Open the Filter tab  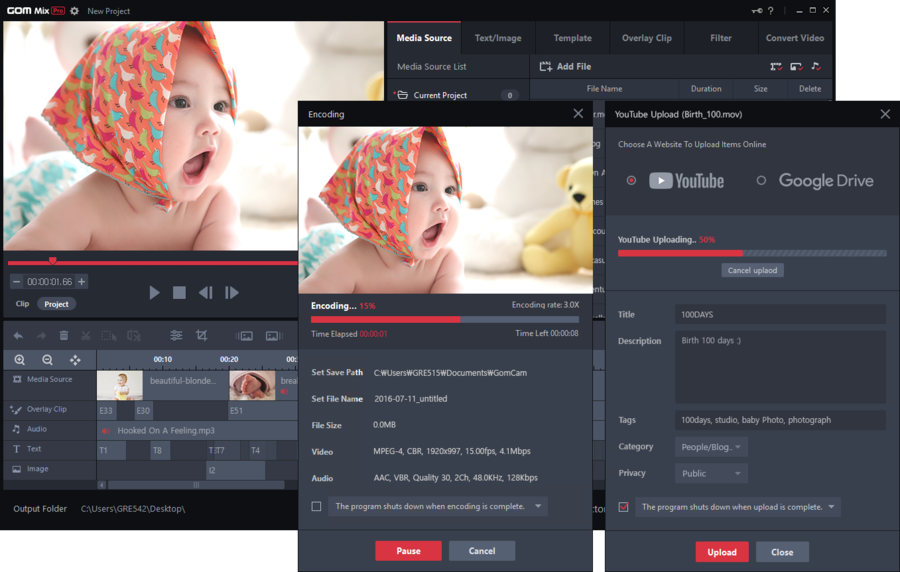(x=720, y=38)
